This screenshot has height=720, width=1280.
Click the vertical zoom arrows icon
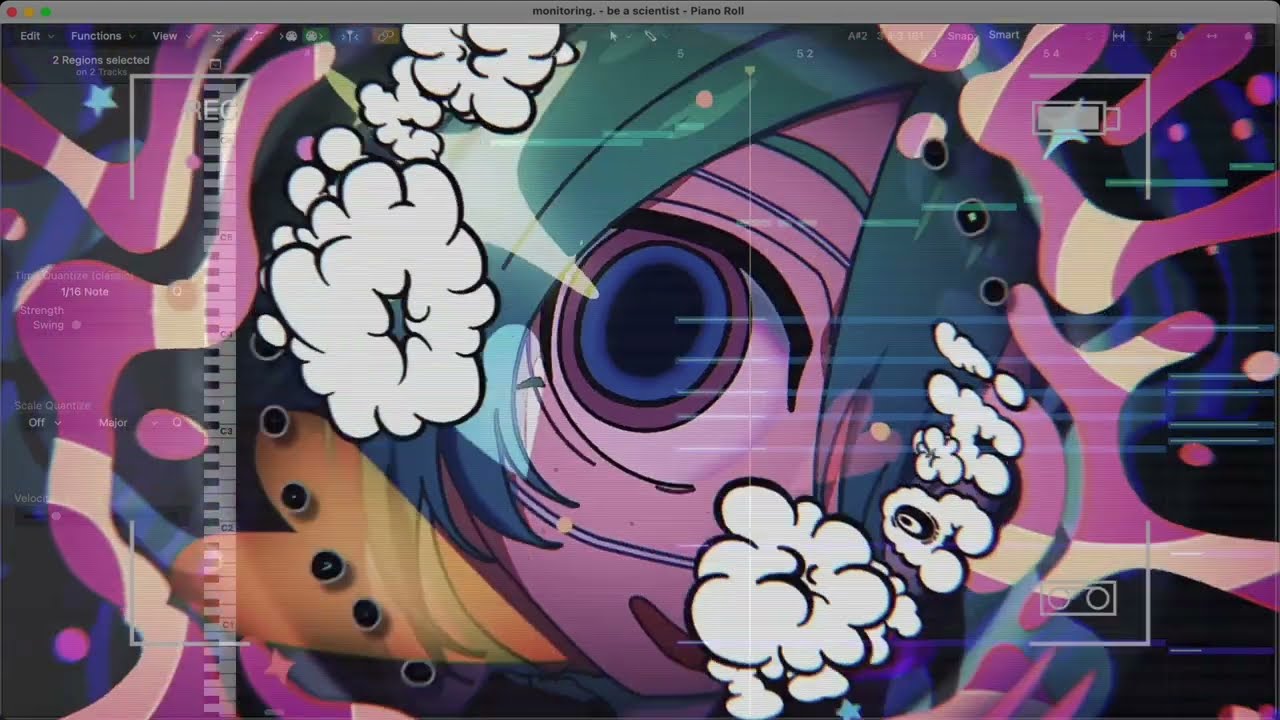tap(1149, 36)
